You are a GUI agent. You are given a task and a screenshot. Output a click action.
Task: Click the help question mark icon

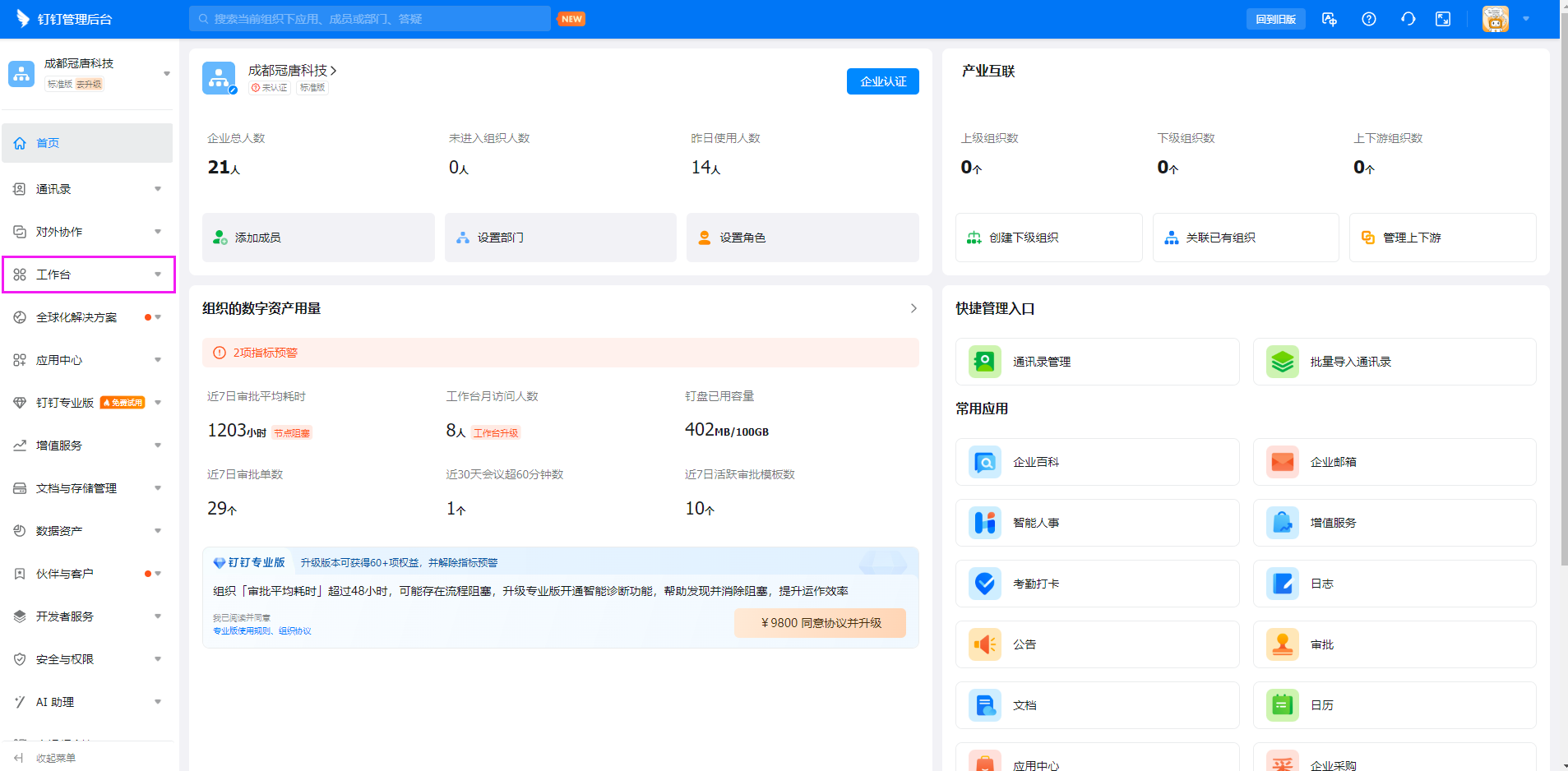click(x=1369, y=19)
